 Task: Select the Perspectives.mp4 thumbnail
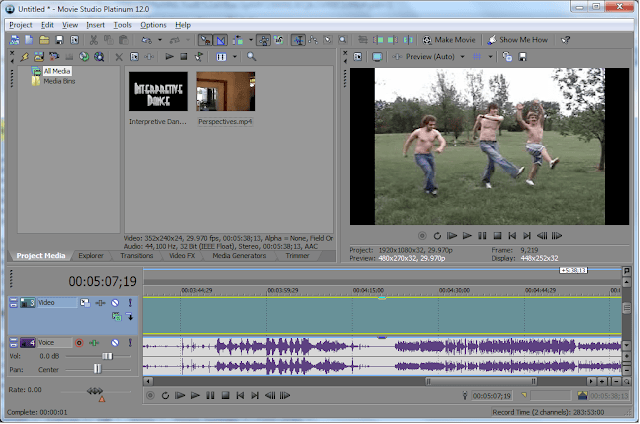point(225,91)
